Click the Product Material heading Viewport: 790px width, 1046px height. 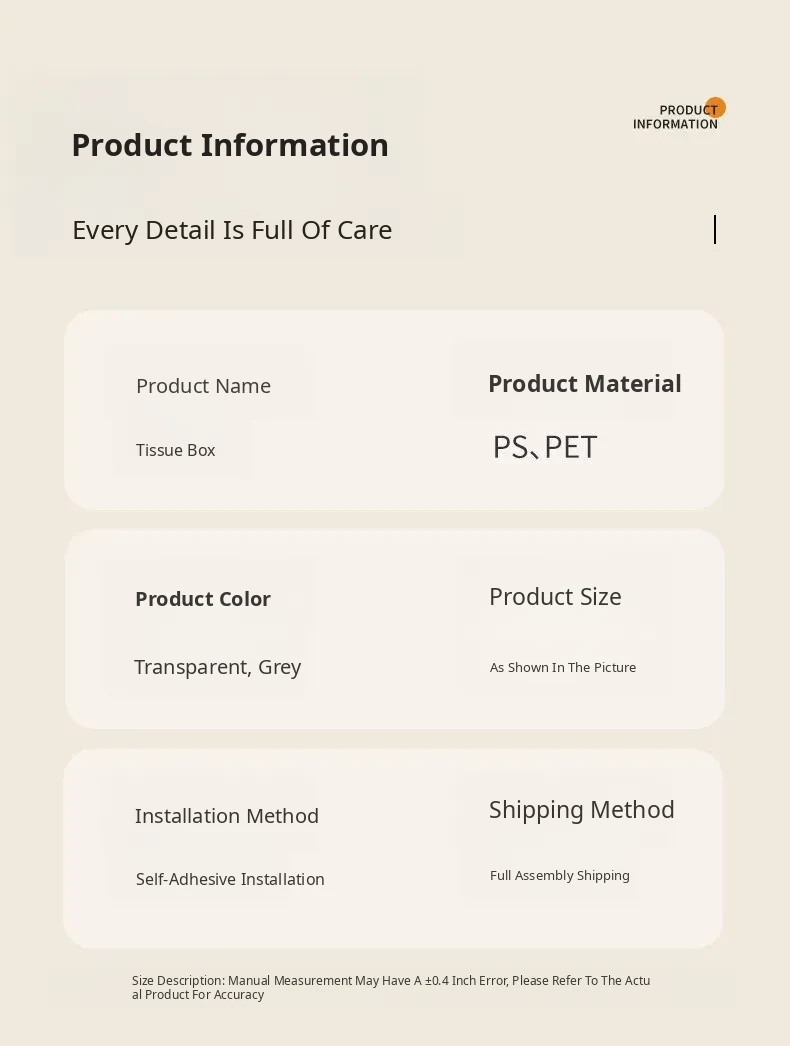[x=584, y=384]
